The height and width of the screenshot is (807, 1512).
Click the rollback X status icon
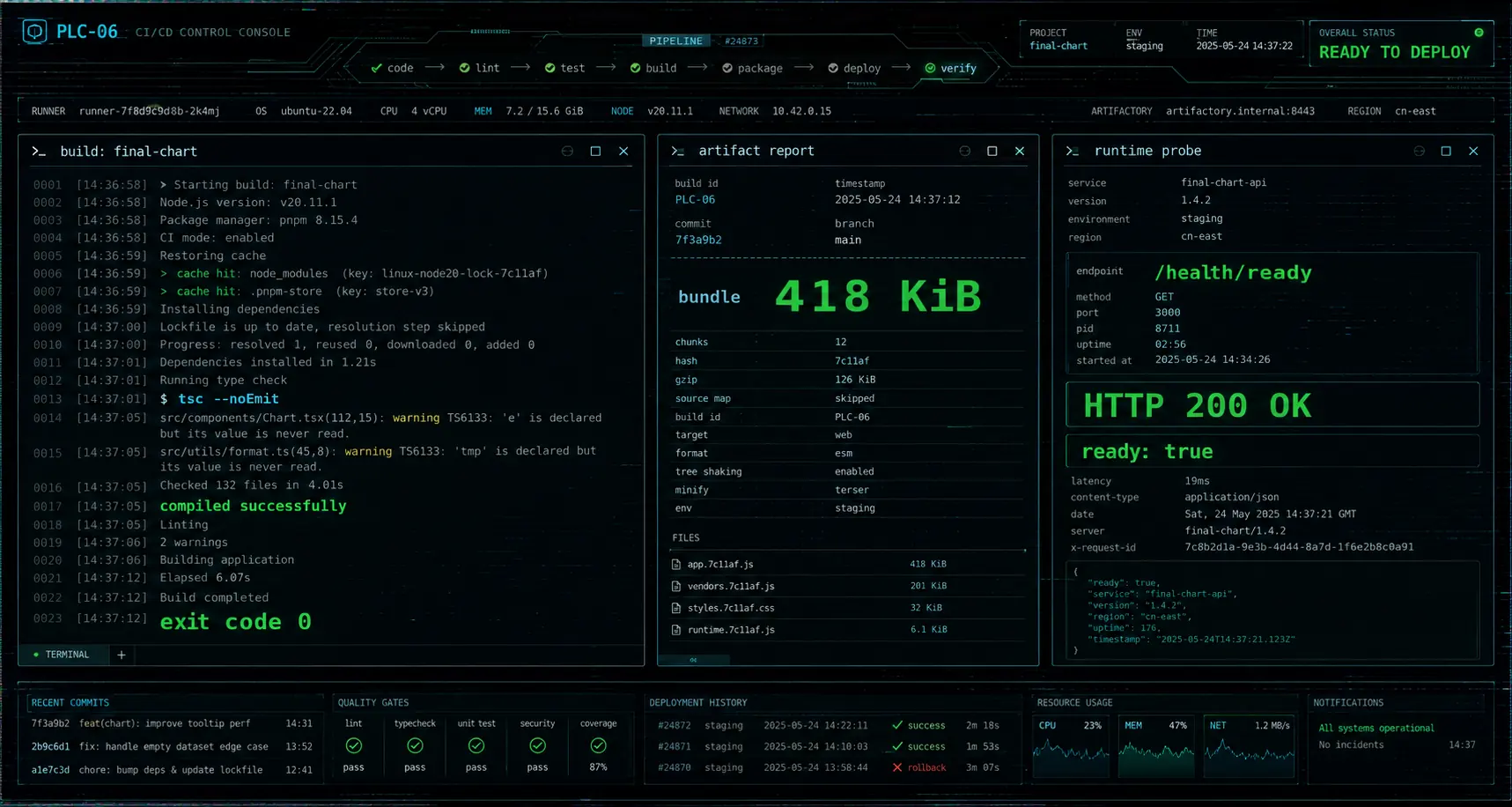(x=897, y=768)
